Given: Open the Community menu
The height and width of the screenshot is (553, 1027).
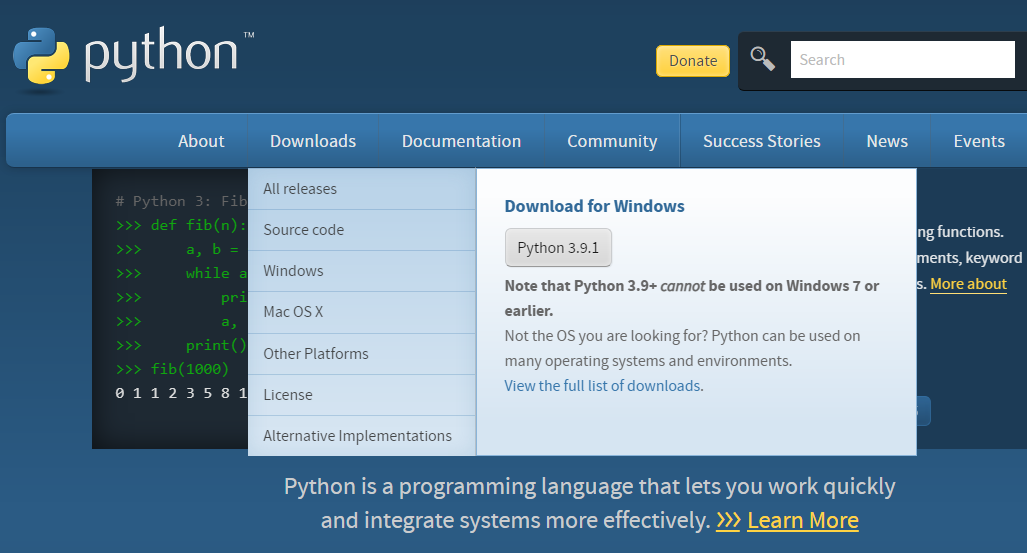Looking at the screenshot, I should click(x=612, y=141).
